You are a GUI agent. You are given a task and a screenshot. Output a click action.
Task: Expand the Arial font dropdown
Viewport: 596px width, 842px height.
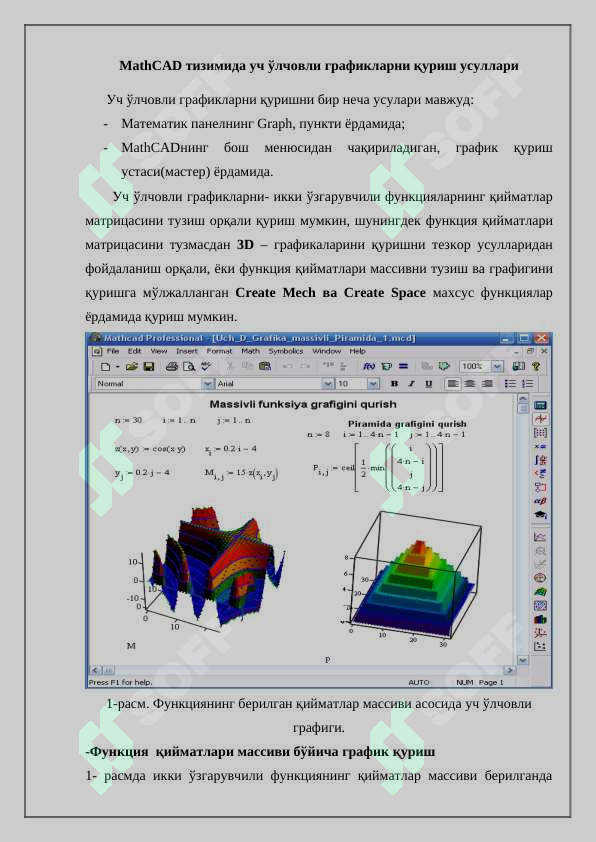coord(328,383)
